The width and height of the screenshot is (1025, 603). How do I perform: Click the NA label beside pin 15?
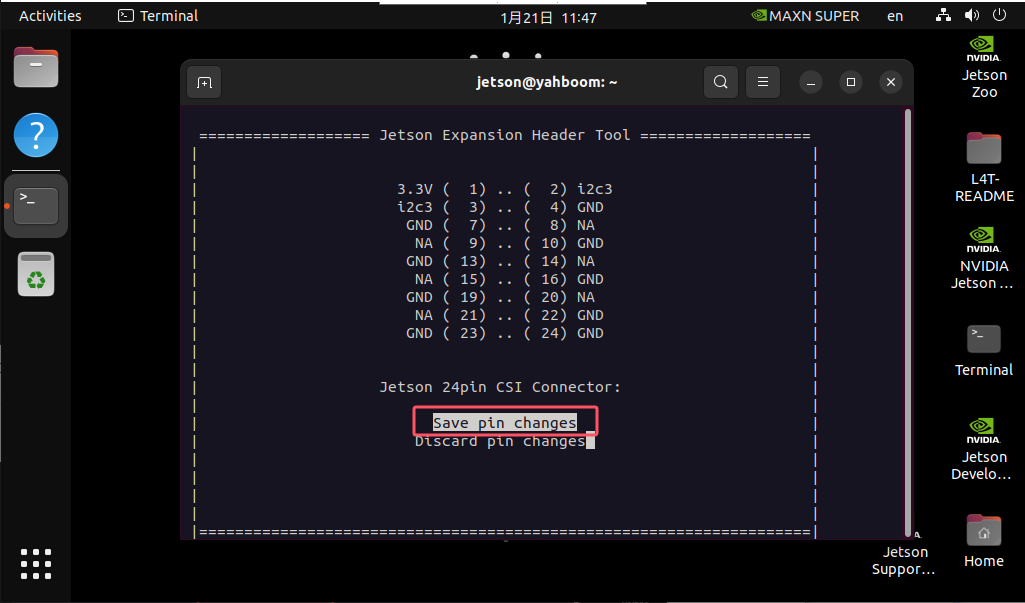coord(424,279)
